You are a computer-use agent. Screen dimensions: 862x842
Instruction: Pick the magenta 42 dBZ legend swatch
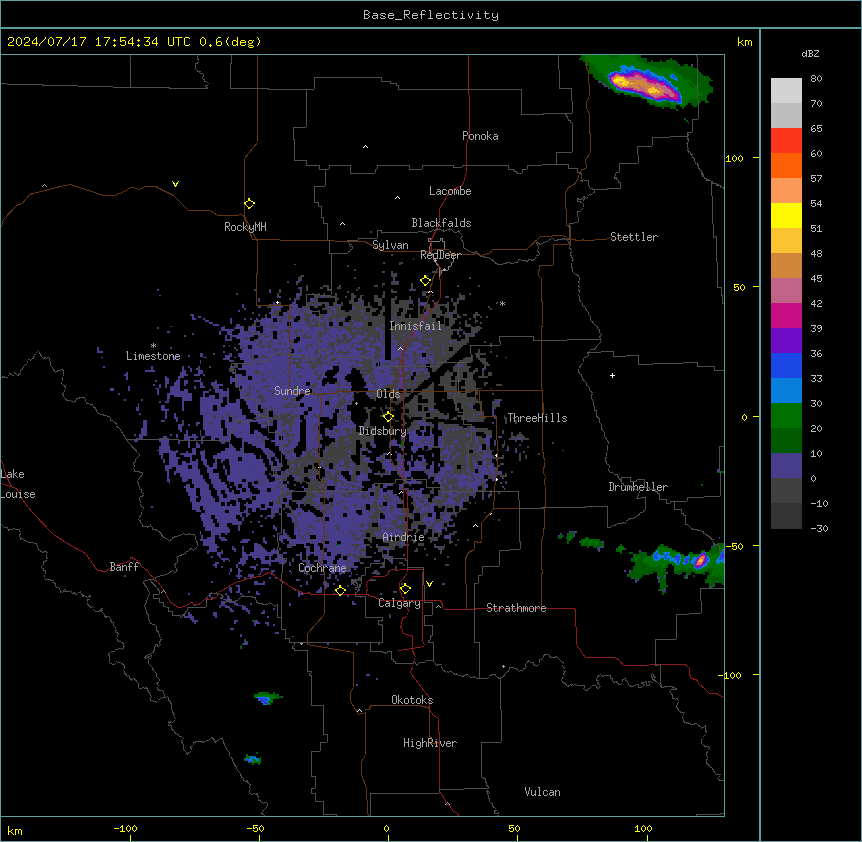[786, 315]
